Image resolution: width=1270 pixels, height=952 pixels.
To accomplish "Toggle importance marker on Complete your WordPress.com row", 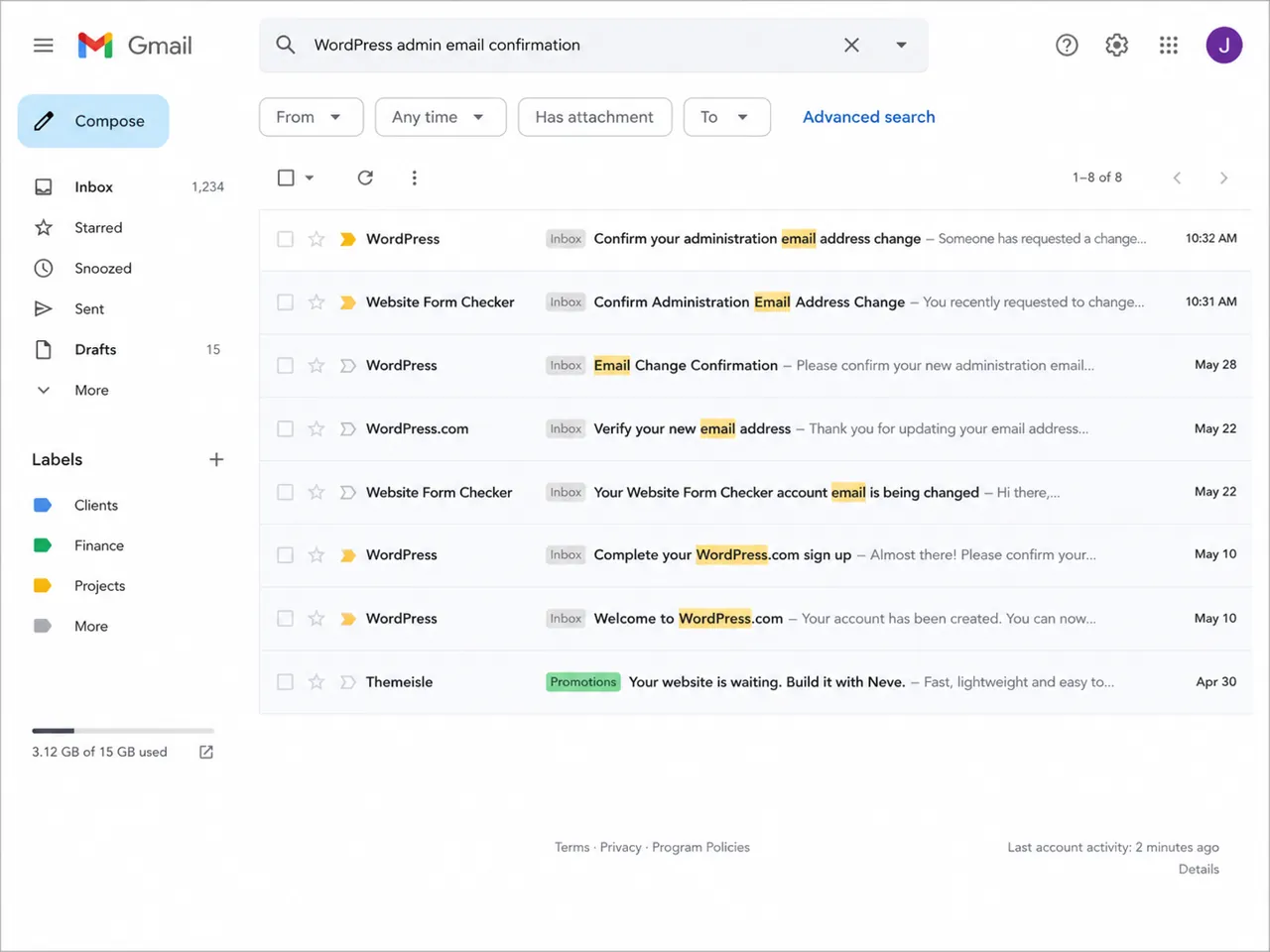I will pyautogui.click(x=348, y=555).
